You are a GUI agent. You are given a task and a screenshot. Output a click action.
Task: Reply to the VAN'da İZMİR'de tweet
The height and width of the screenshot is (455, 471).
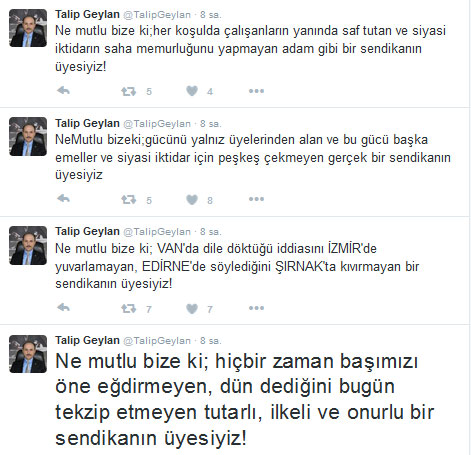tap(63, 307)
